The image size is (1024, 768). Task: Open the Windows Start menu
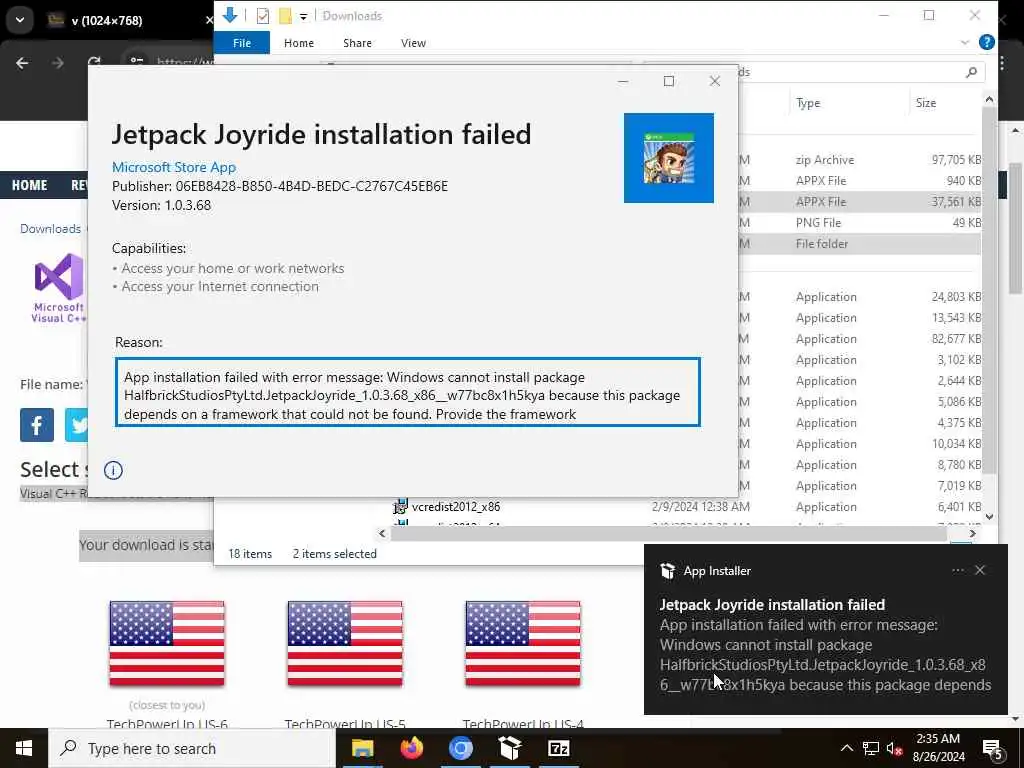pyautogui.click(x=24, y=748)
